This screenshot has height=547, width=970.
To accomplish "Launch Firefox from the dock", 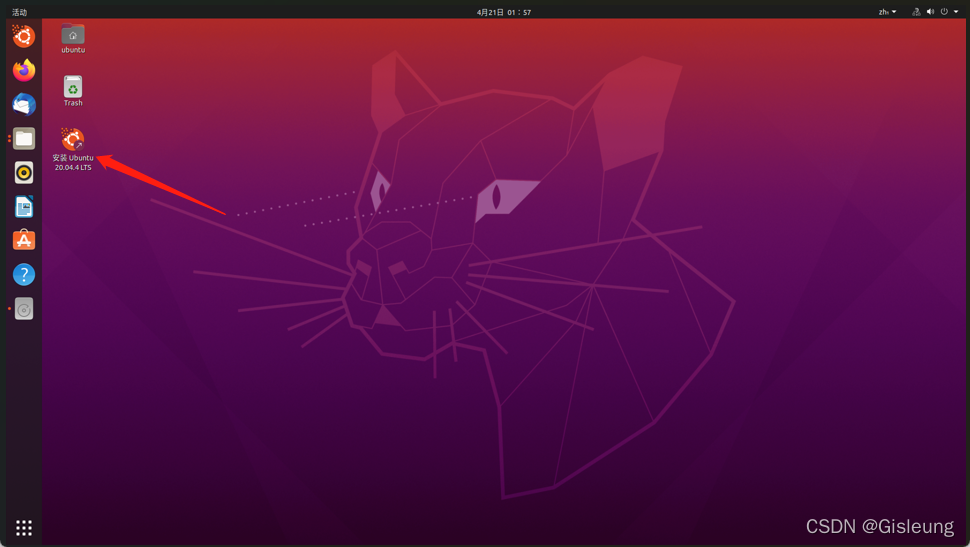I will click(x=24, y=70).
